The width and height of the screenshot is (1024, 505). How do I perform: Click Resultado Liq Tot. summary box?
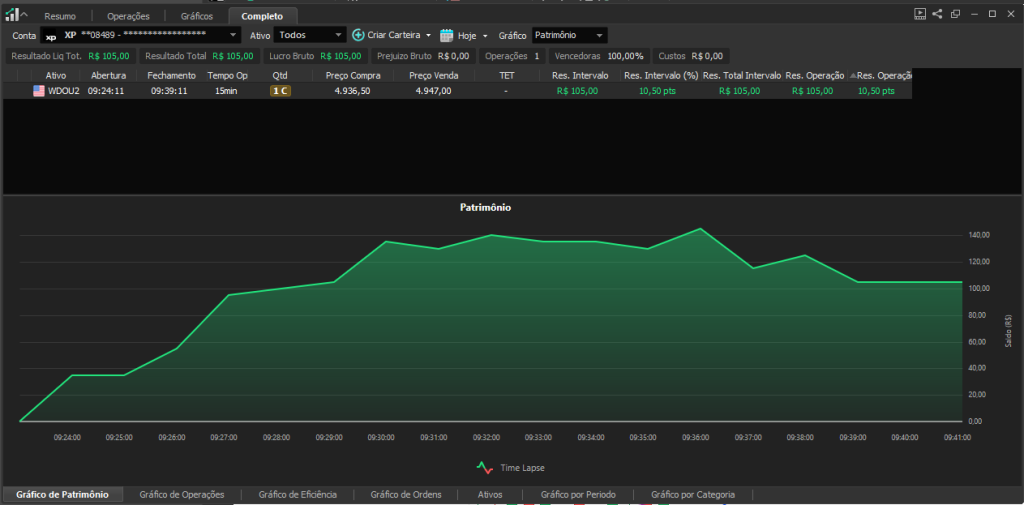71,56
